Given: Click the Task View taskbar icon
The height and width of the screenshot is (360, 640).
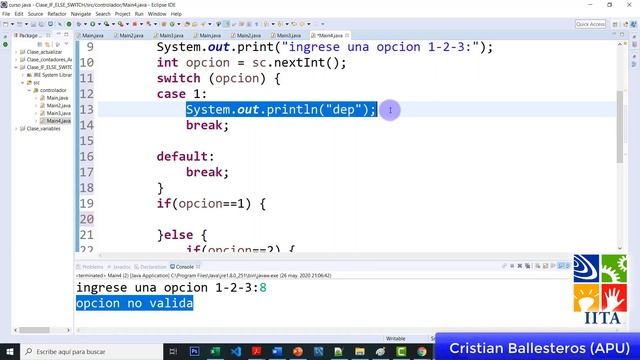Looking at the screenshot, I should 173,351.
